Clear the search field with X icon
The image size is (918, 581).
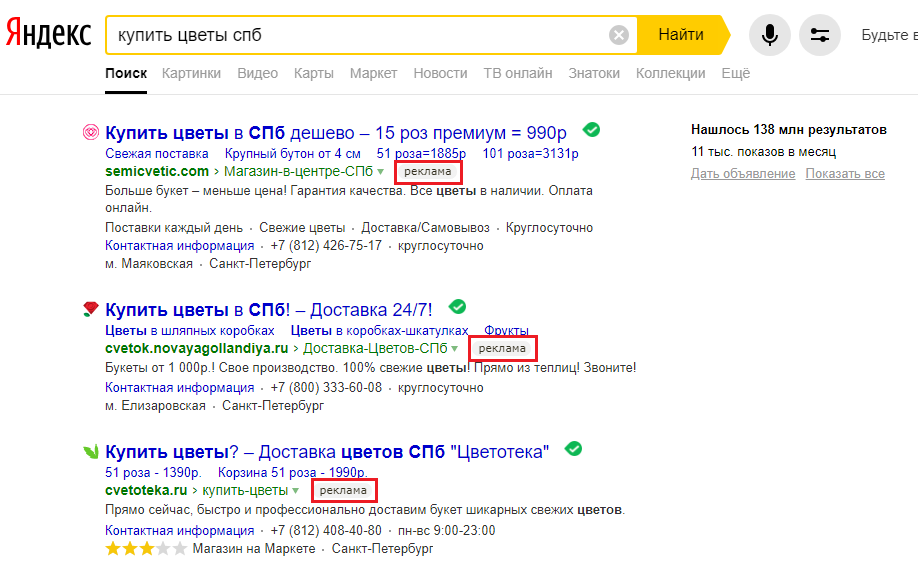pyautogui.click(x=619, y=35)
